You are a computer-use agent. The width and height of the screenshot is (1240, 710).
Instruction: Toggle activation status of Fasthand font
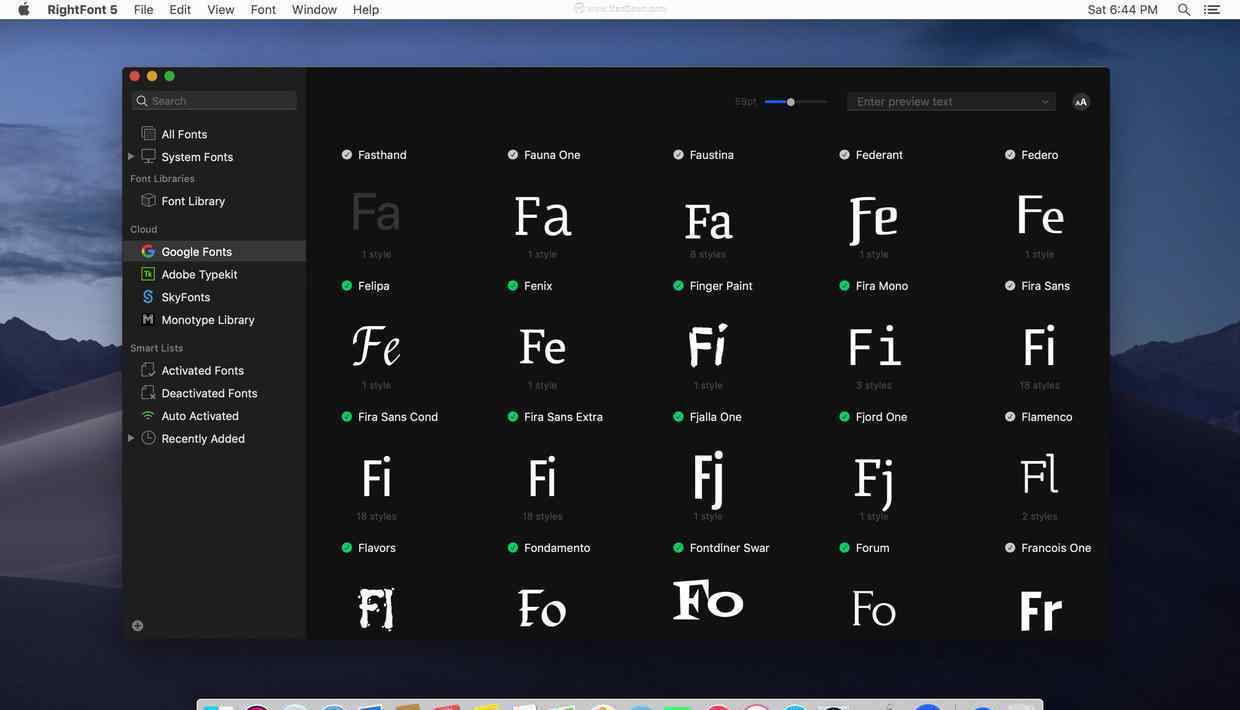pos(347,155)
